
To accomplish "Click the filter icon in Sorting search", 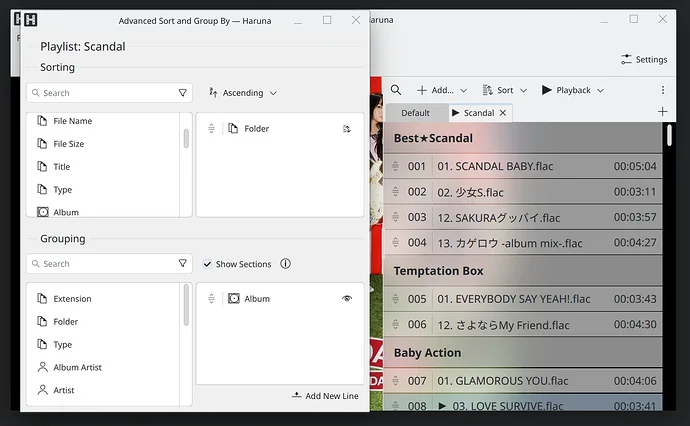I will pos(182,93).
